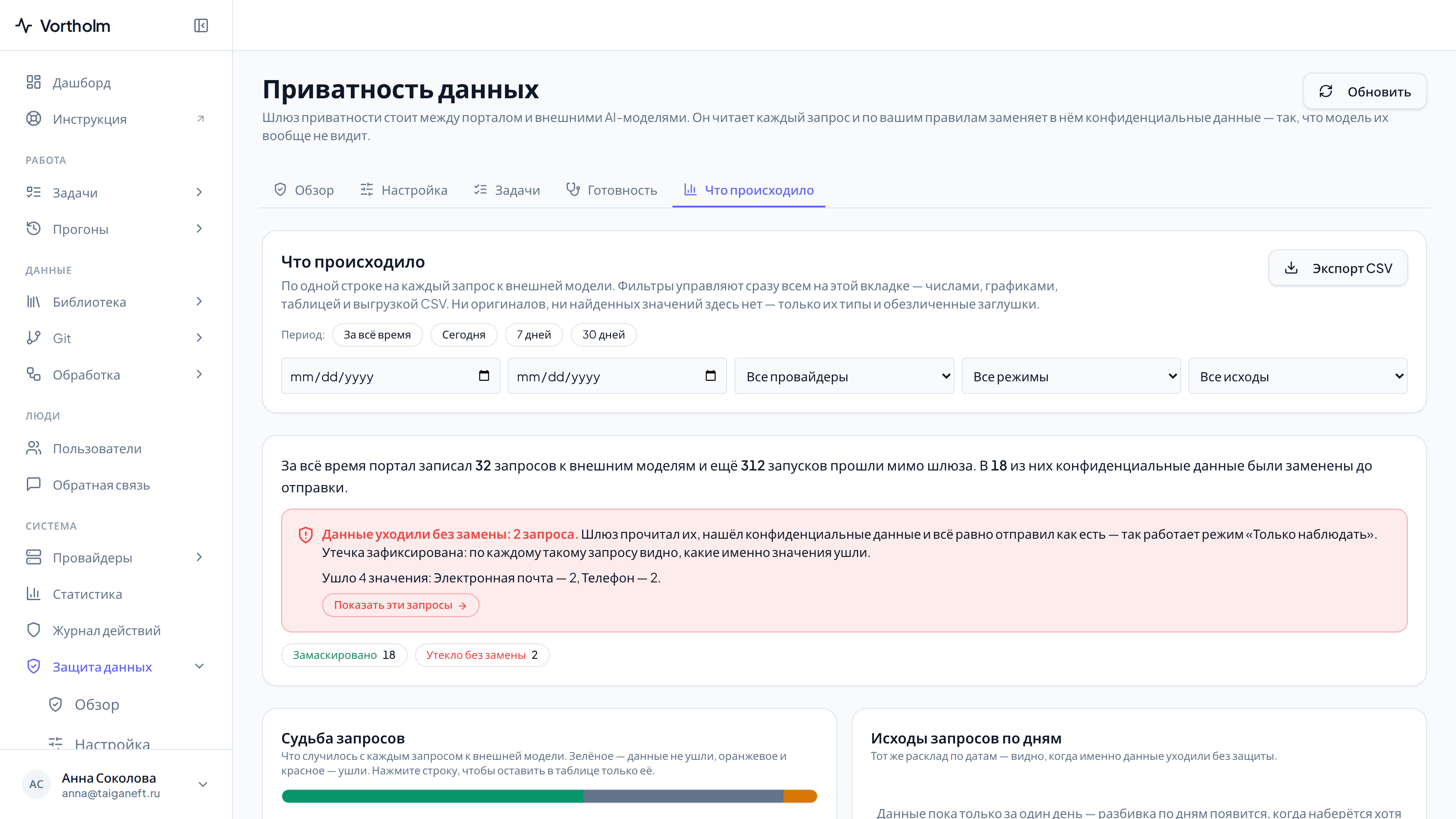The image size is (1456, 819).
Task: Click the Vortholm logo icon
Action: click(x=23, y=25)
